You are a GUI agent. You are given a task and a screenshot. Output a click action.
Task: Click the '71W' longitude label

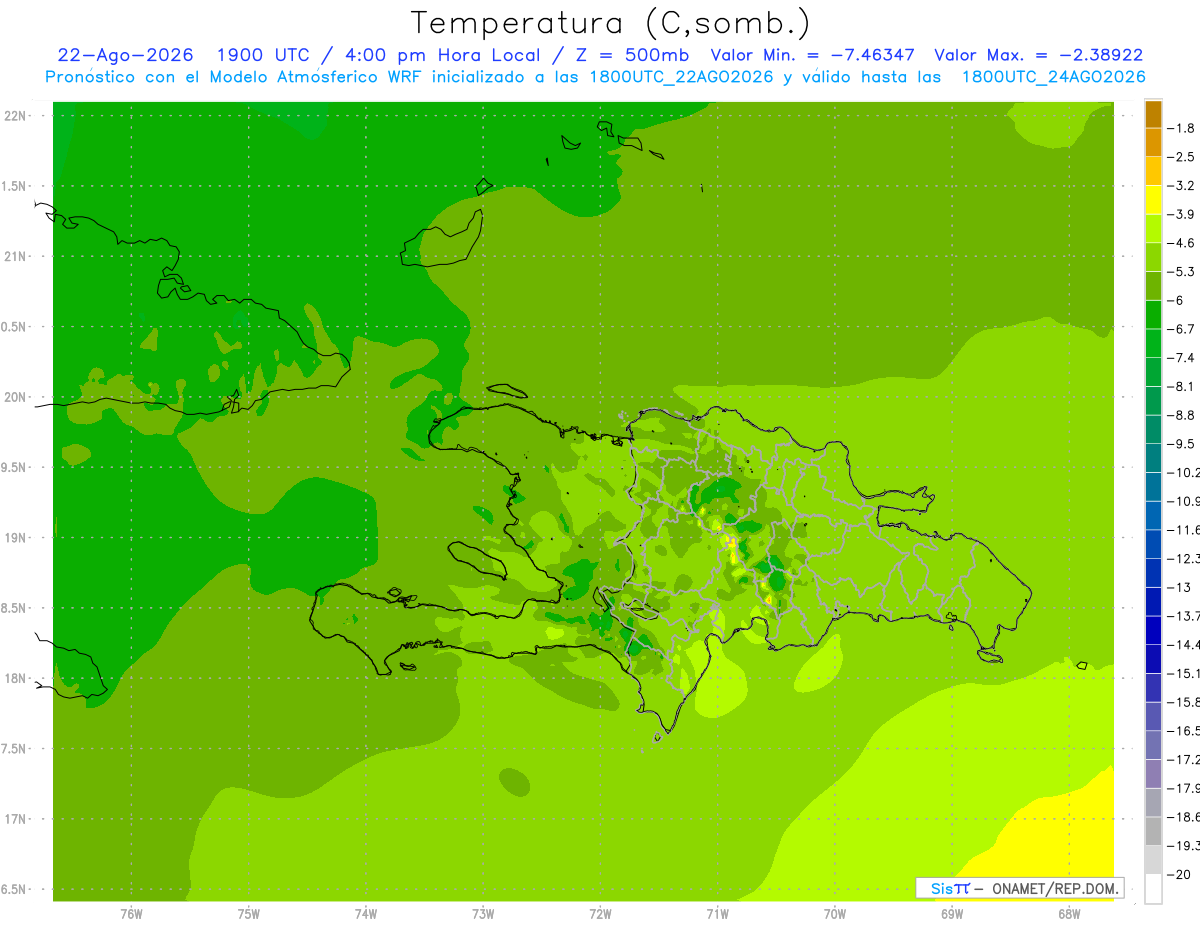[x=717, y=914]
